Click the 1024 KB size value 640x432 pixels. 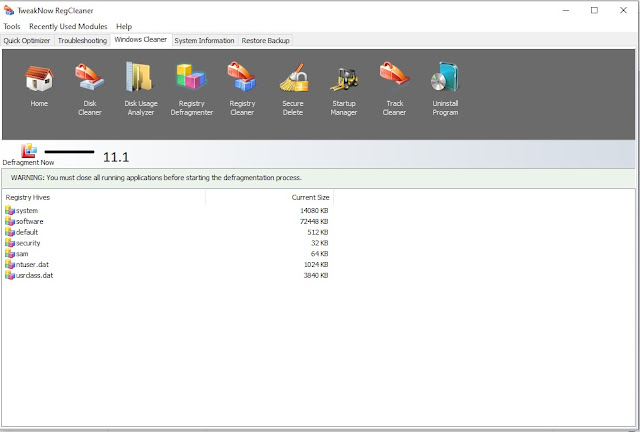316,265
